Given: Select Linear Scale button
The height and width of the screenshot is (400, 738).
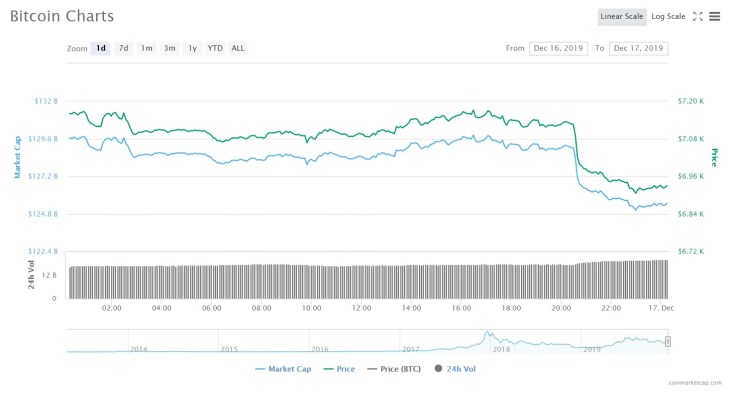Looking at the screenshot, I should (x=622, y=16).
